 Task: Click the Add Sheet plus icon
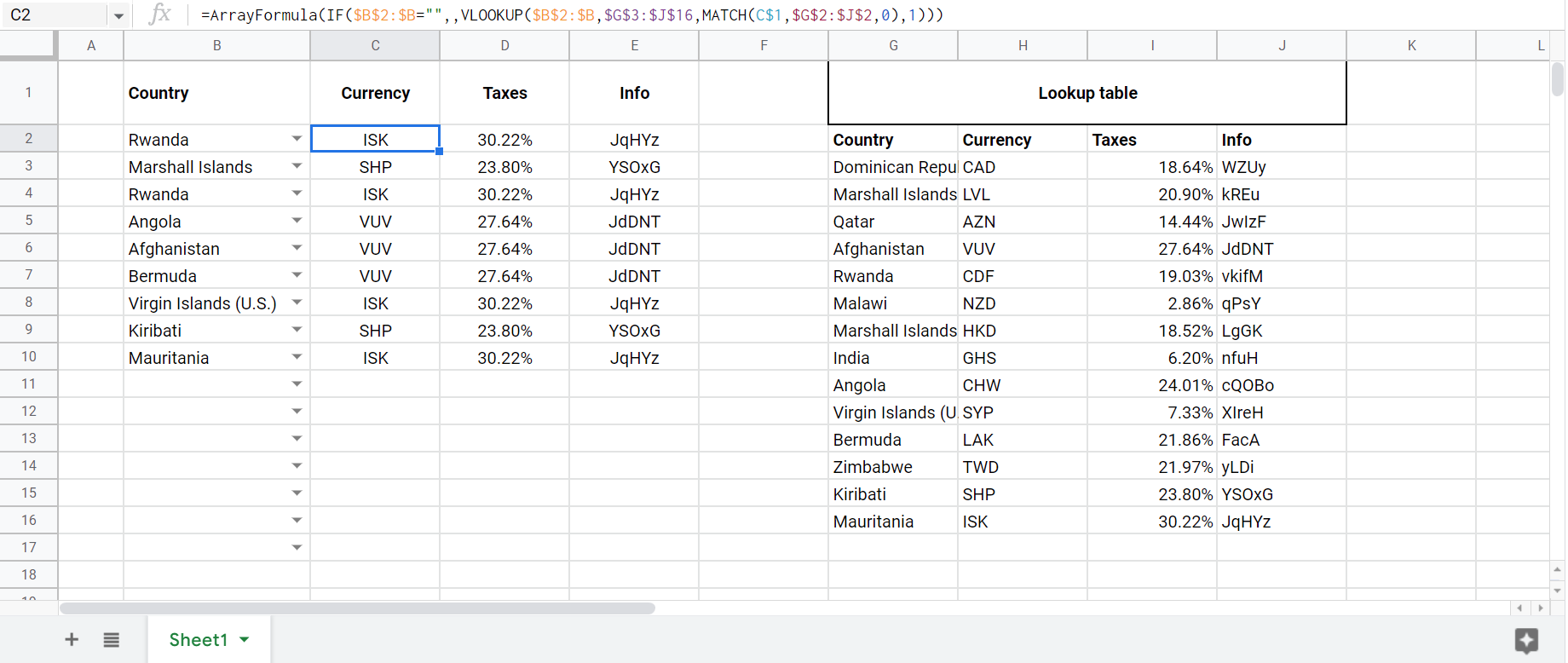(72, 639)
